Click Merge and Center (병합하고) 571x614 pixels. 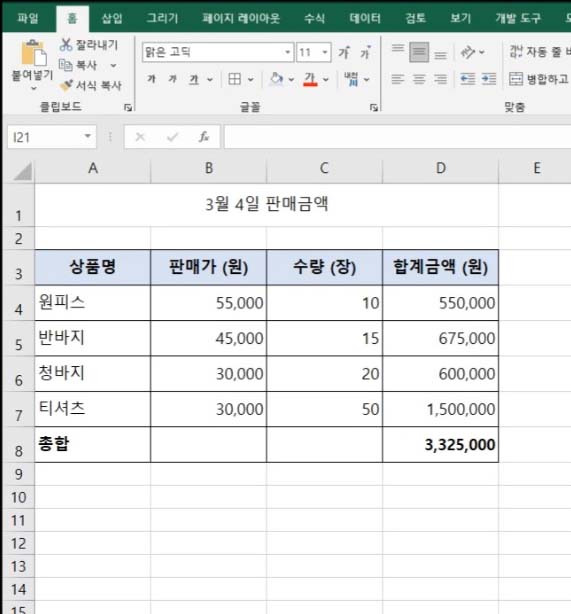click(x=540, y=79)
